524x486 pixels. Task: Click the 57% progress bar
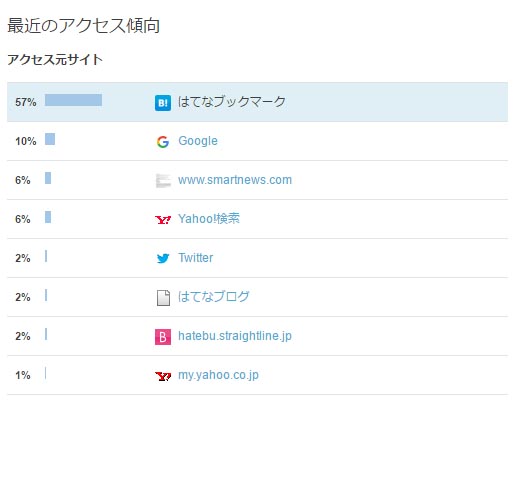[74, 100]
